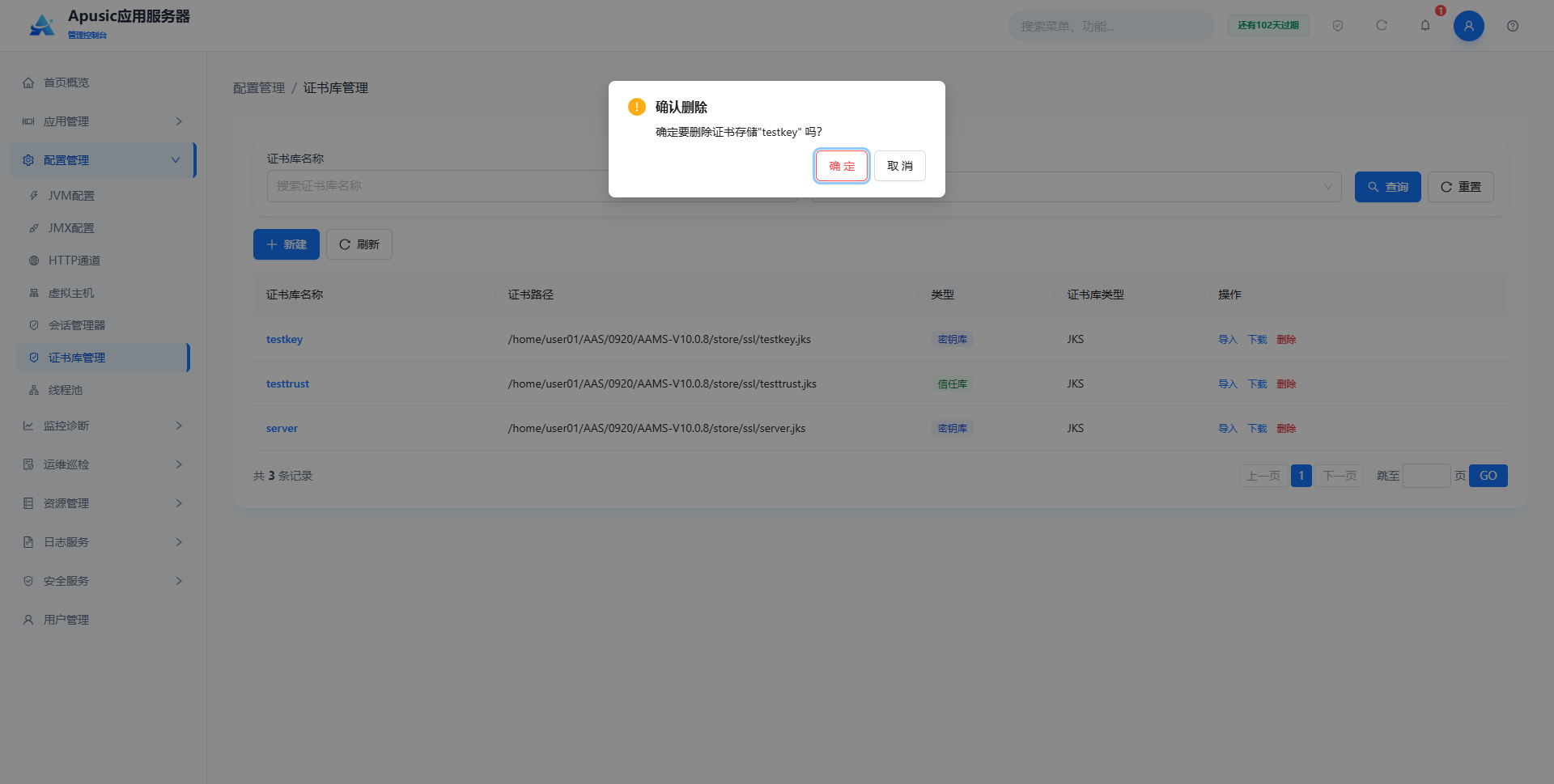Click 下载 for the testtrust row
The width and height of the screenshot is (1554, 784).
coord(1257,384)
